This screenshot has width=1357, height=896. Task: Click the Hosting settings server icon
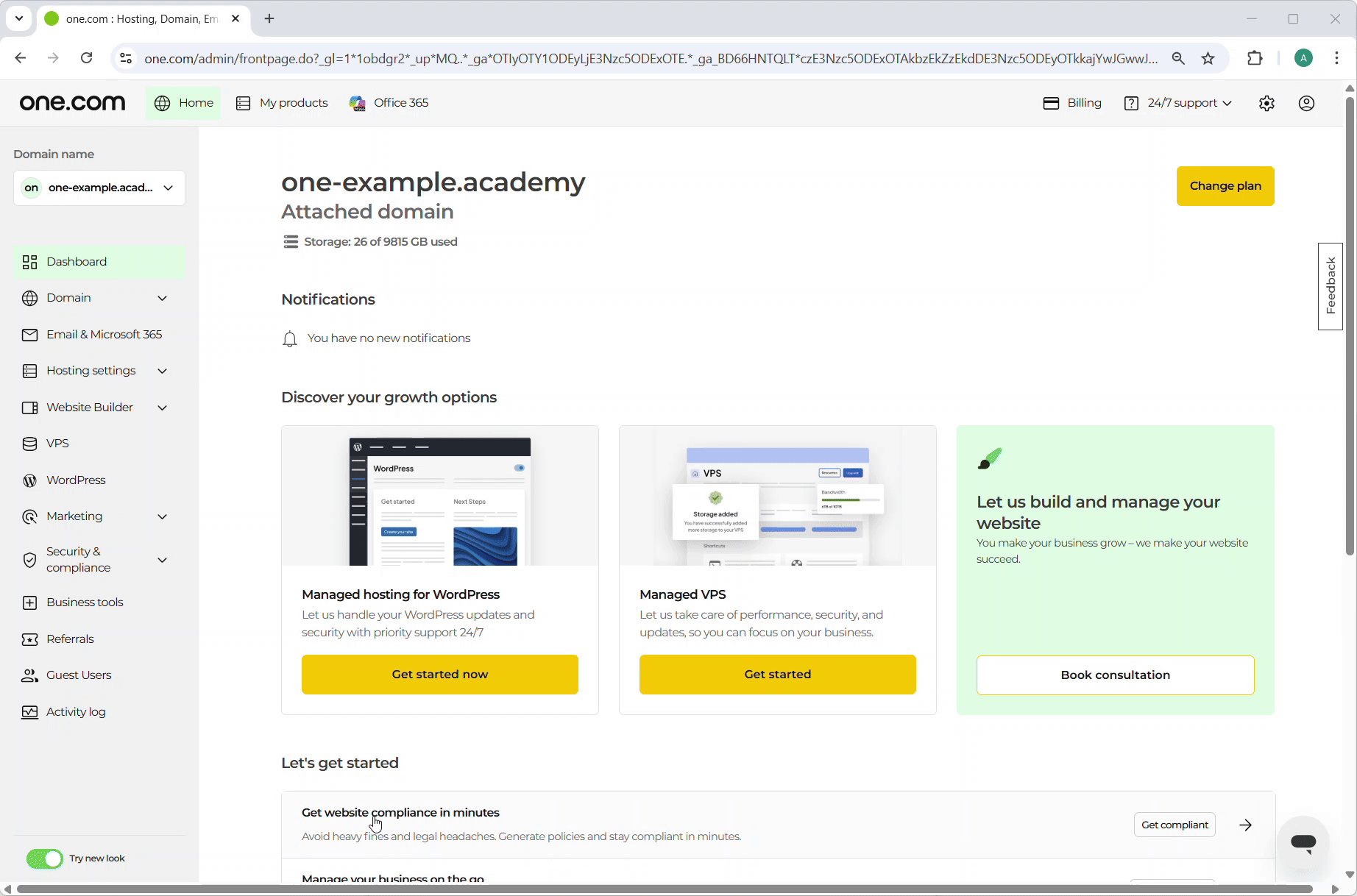[x=29, y=371]
